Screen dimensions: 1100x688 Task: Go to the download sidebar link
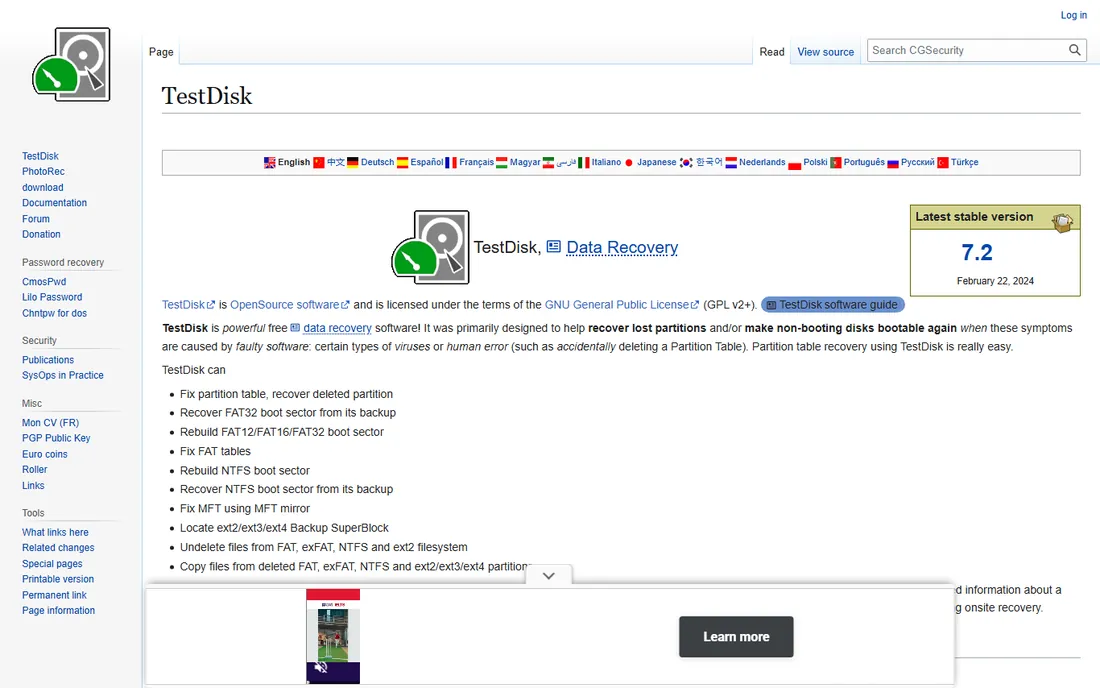[42, 187]
